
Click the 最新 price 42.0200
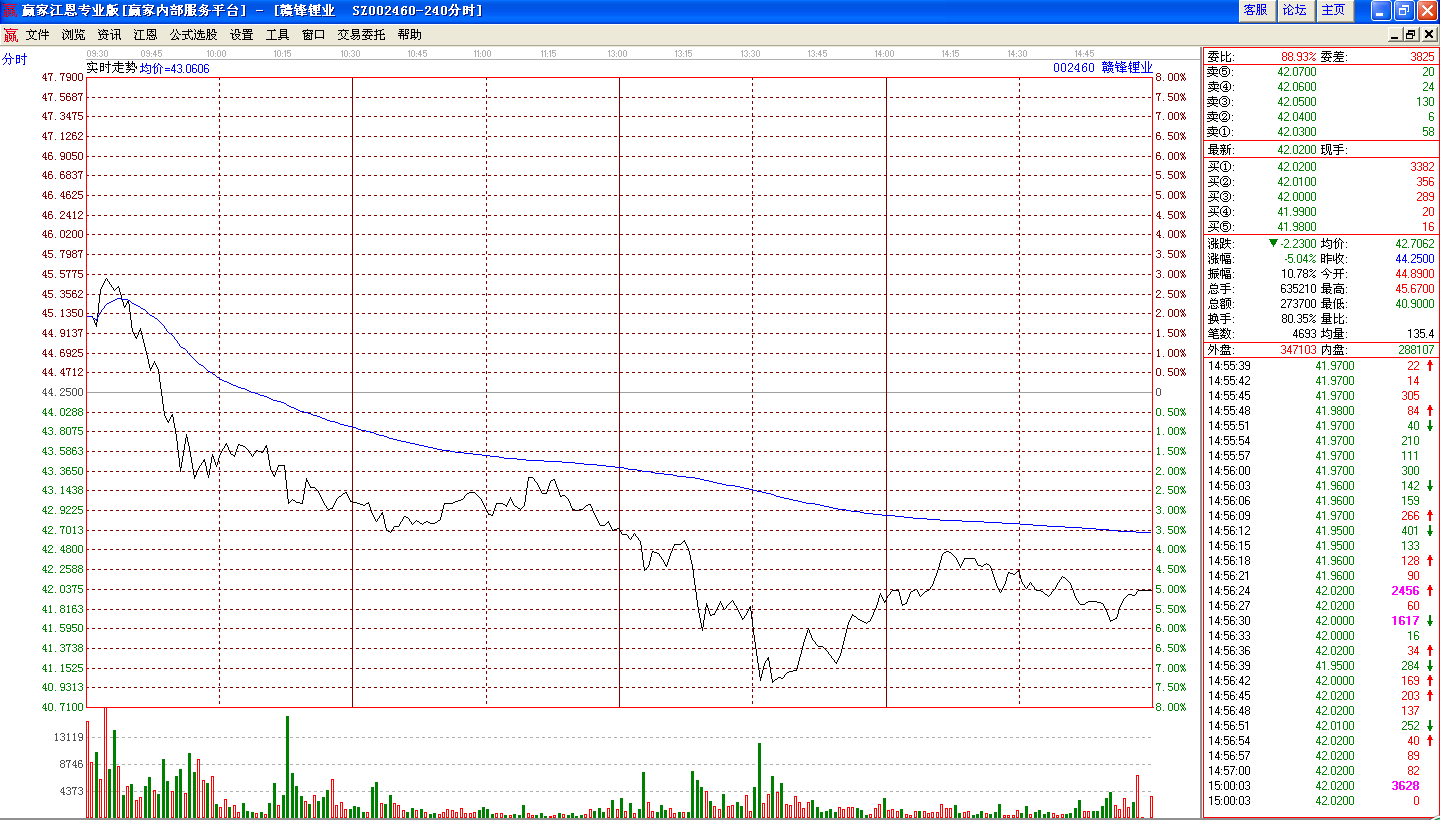point(1297,150)
